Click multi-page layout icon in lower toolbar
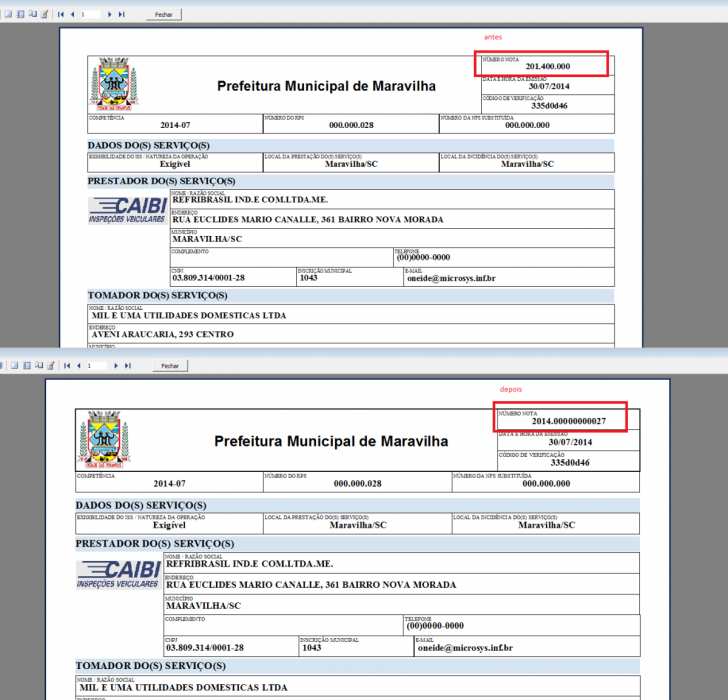Image resolution: width=728 pixels, height=700 pixels. click(x=27, y=366)
